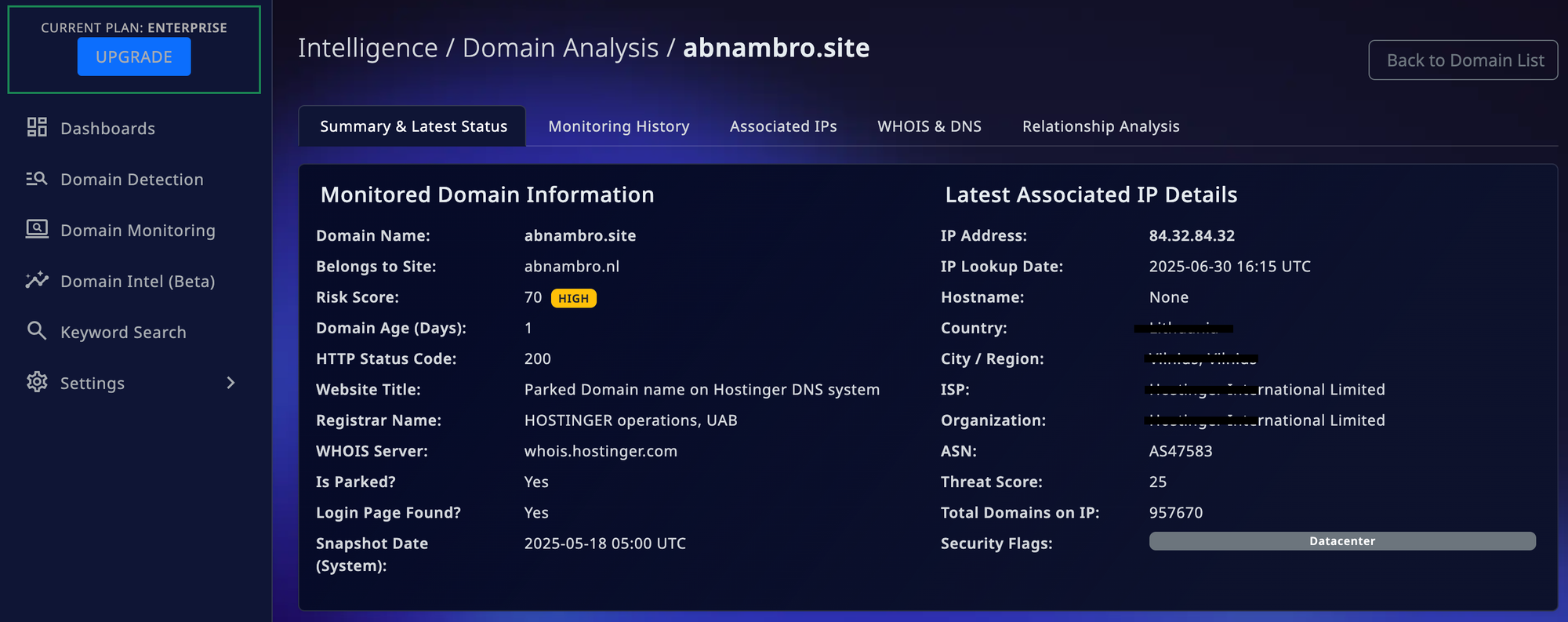Expand the Settings submenu chevron
This screenshot has height=622, width=1568.
click(x=230, y=383)
